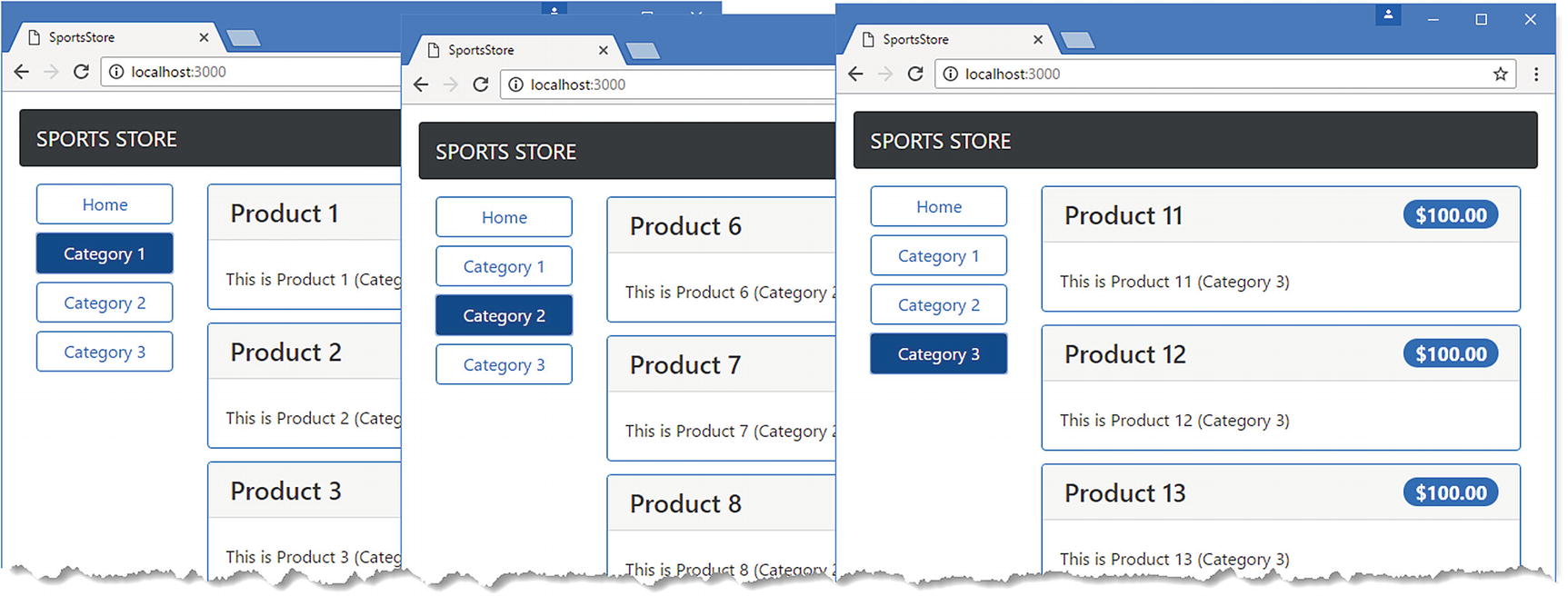Viewport: 1568px width, 596px height.
Task: Click Home button in middle window
Action: [504, 218]
